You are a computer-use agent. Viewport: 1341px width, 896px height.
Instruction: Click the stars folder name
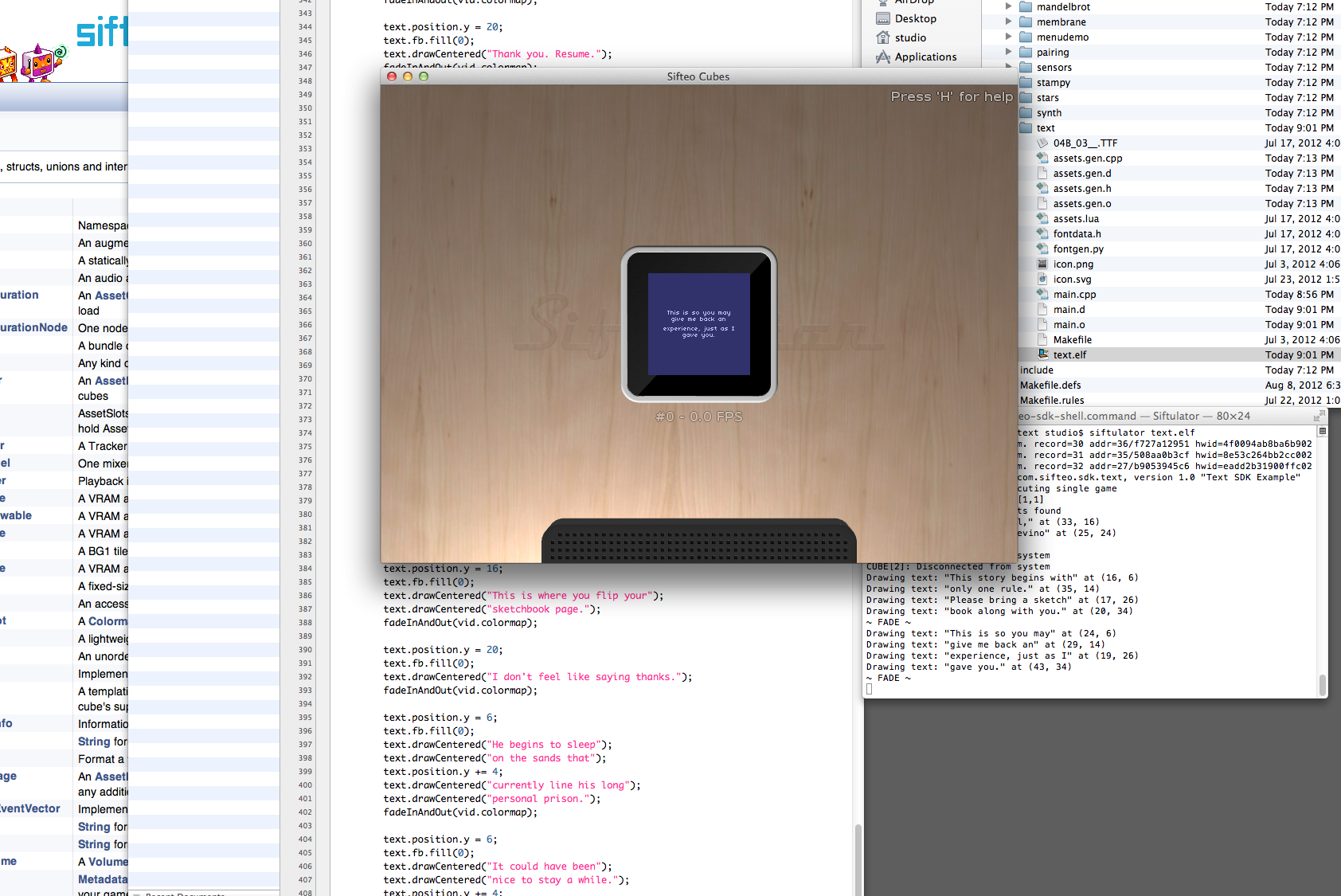tap(1048, 97)
